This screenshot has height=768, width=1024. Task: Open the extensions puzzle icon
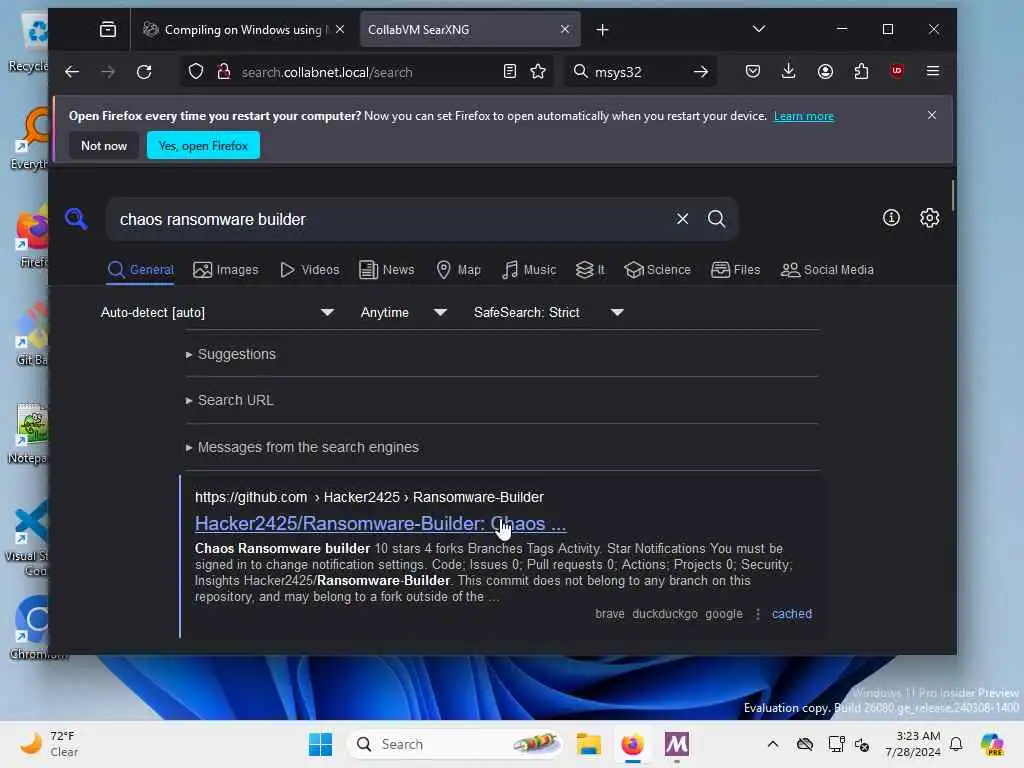click(x=861, y=72)
